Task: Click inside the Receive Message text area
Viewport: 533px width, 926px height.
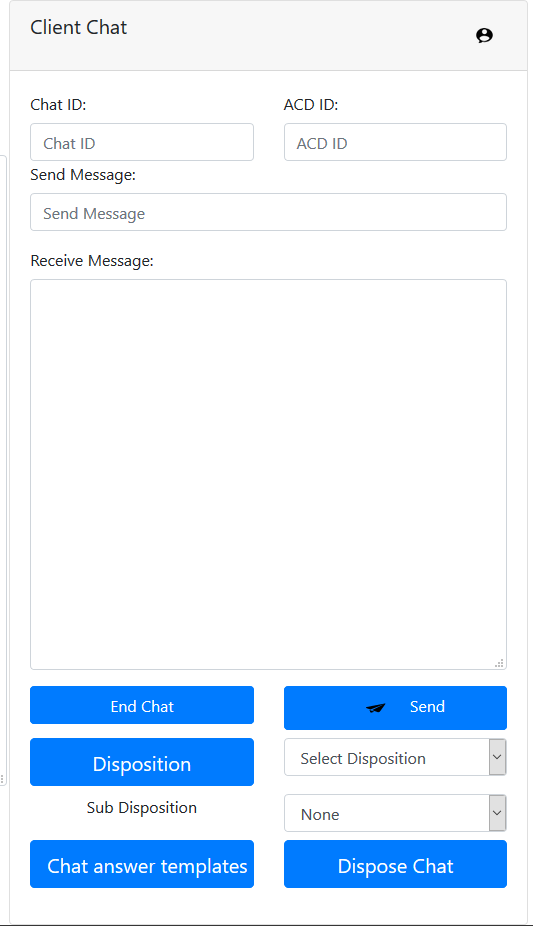Action: pyautogui.click(x=268, y=474)
